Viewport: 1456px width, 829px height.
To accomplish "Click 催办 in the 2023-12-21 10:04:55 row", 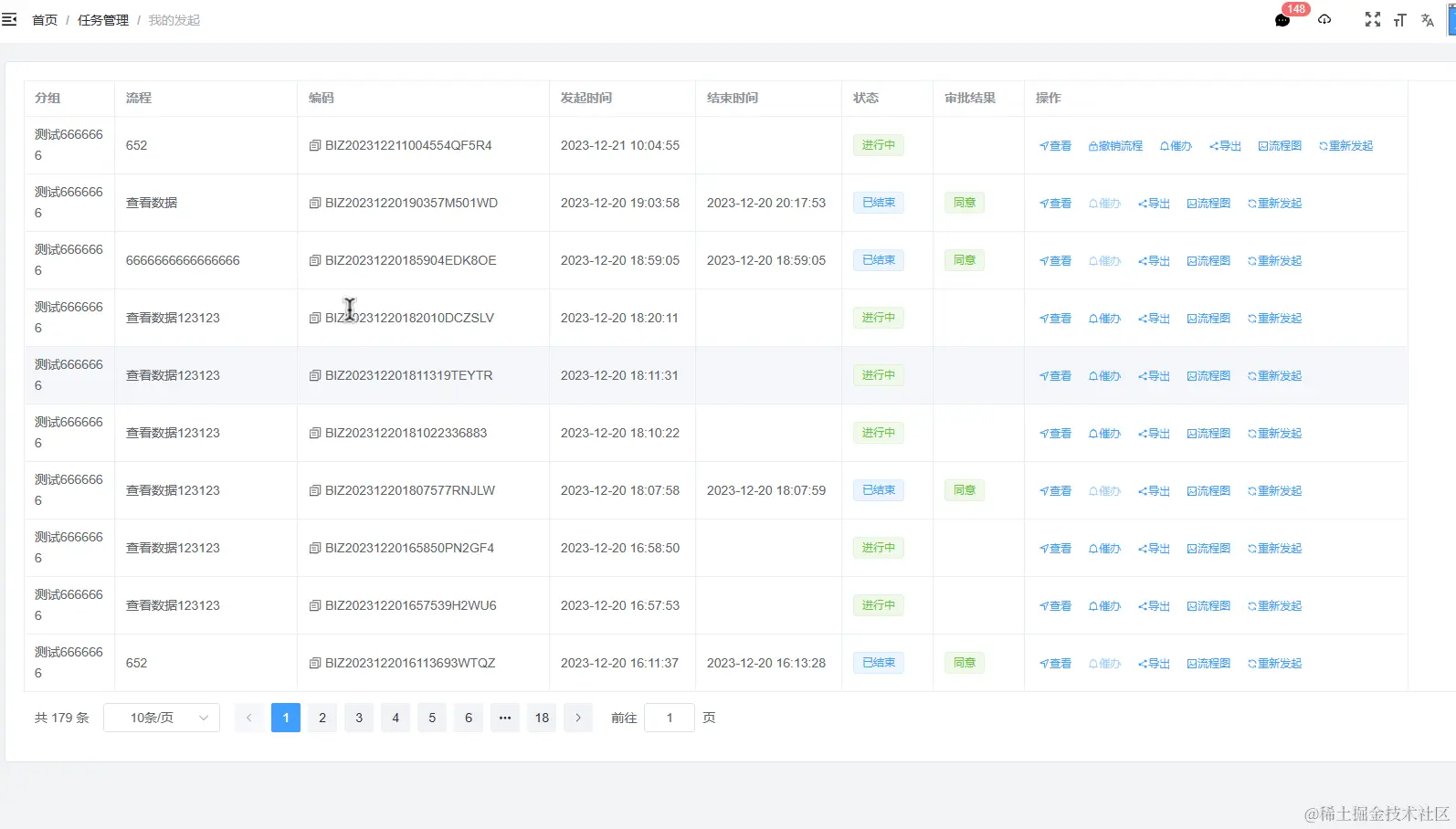I will (1176, 146).
